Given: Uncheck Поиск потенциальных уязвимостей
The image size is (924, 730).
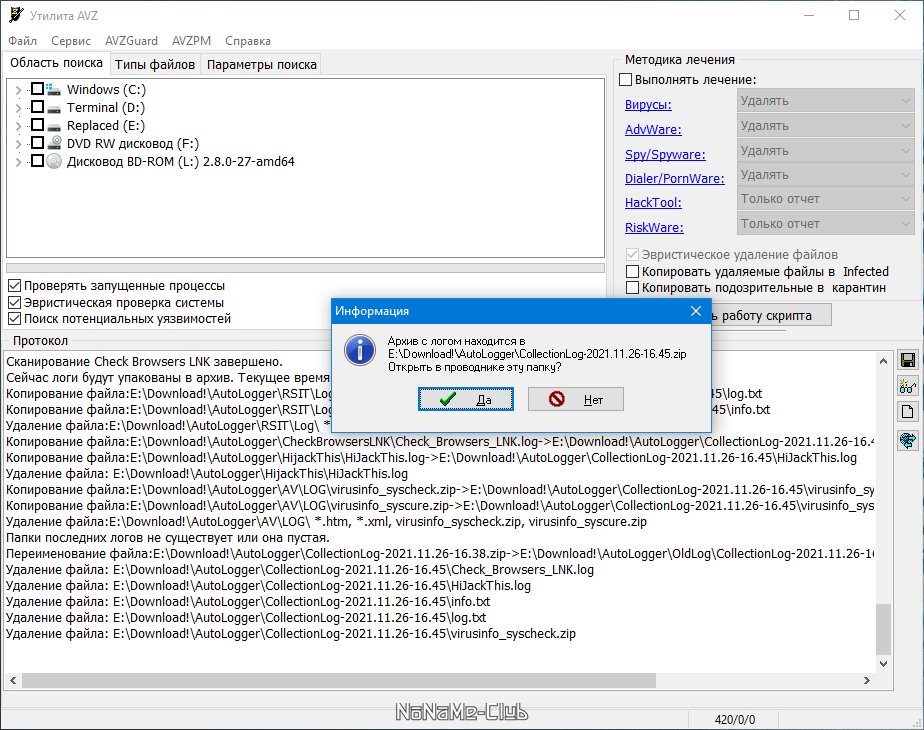Looking at the screenshot, I should click(x=15, y=319).
